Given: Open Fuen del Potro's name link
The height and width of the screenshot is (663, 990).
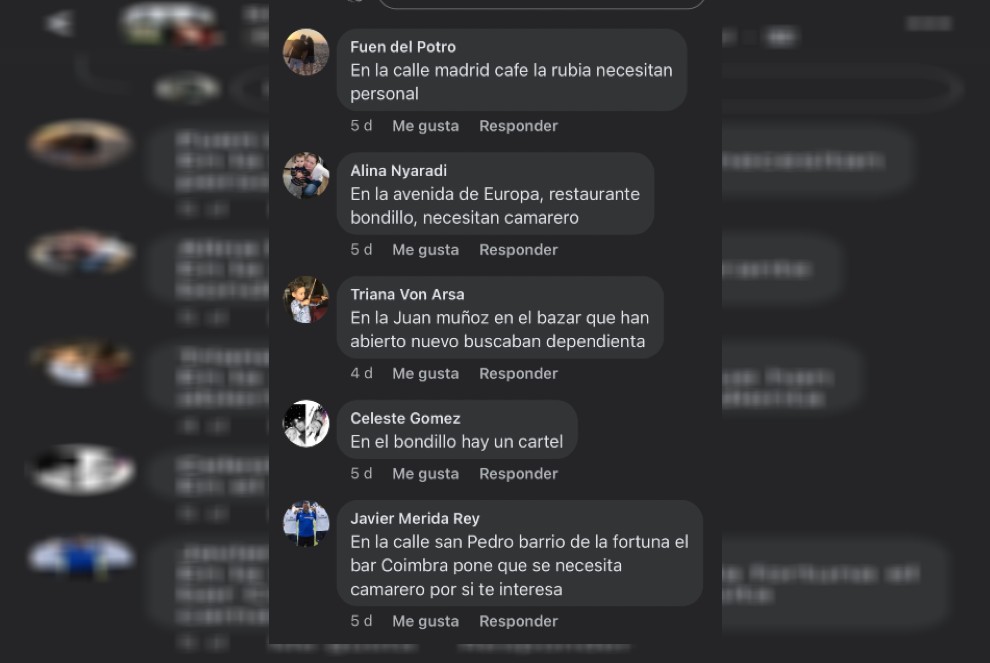Looking at the screenshot, I should coord(403,47).
